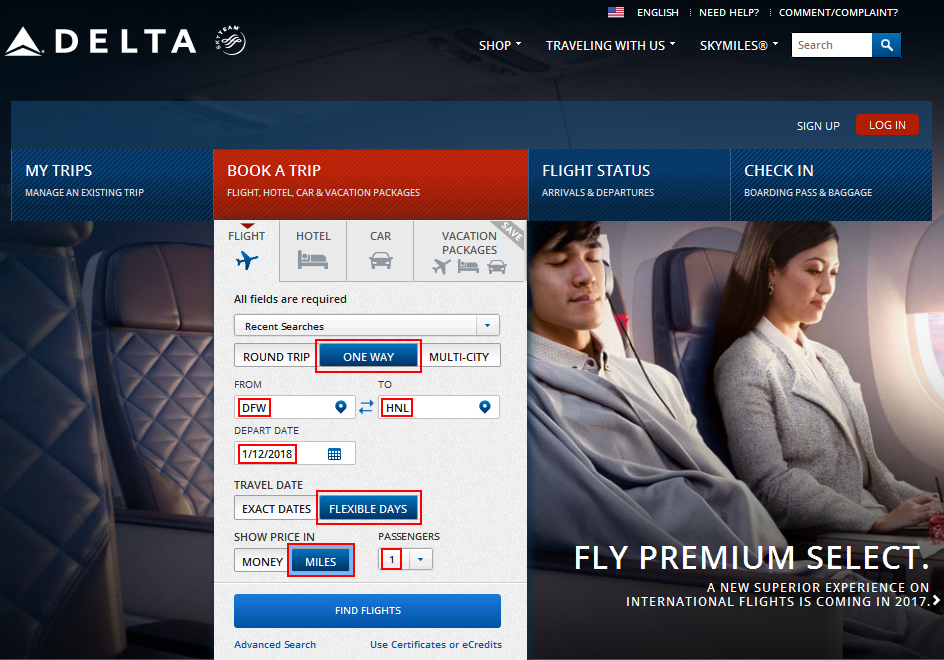944x660 pixels.
Task: Expand the SHOP menu
Action: click(x=500, y=45)
